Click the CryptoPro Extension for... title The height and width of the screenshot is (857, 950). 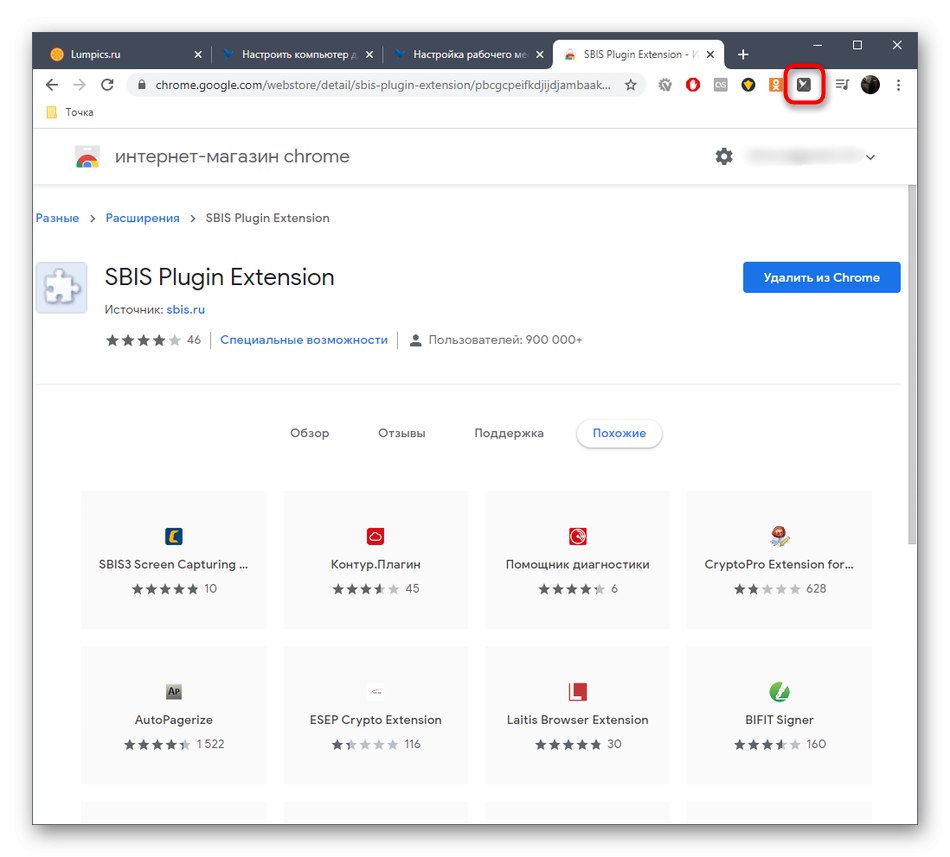pos(779,564)
